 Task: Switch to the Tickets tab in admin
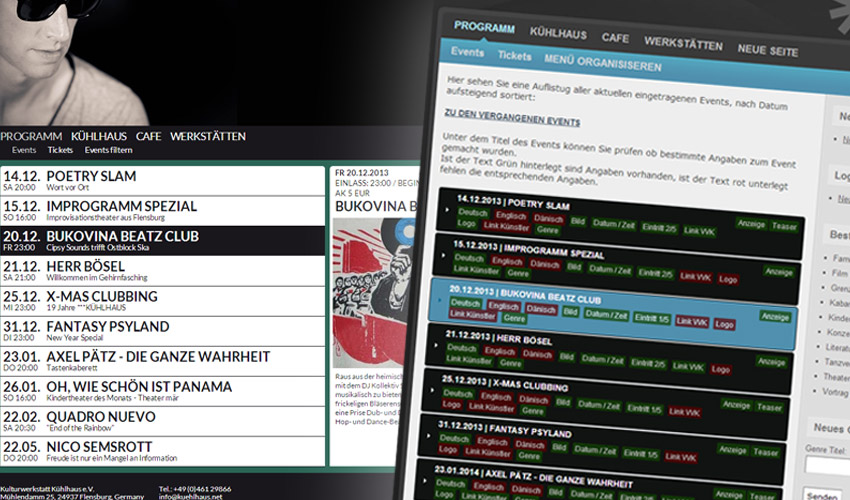click(514, 56)
